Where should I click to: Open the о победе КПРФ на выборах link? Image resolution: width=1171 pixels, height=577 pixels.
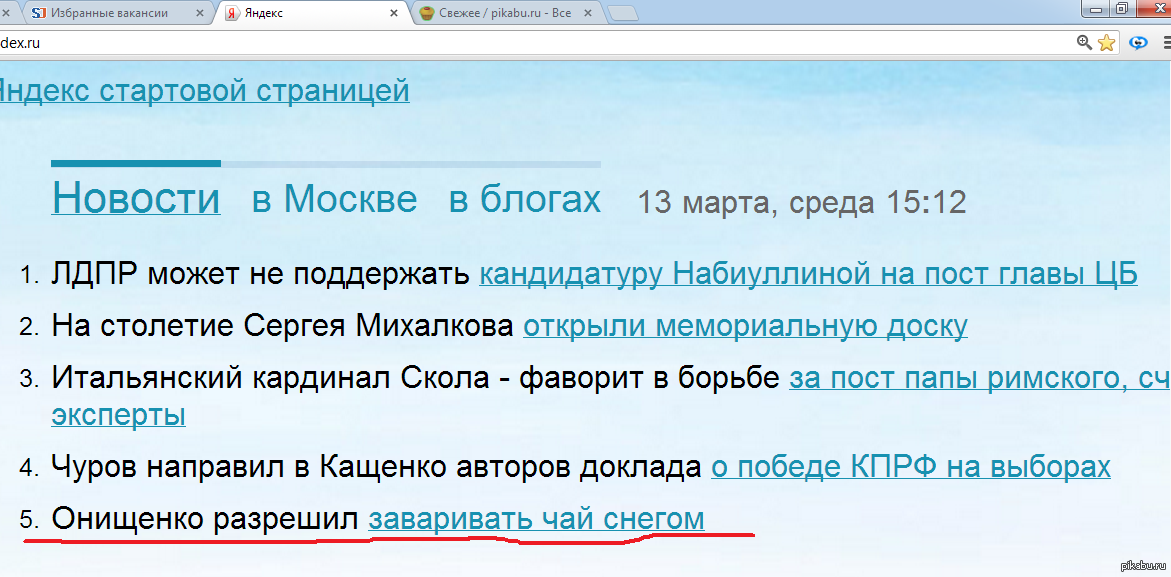pyautogui.click(x=910, y=466)
